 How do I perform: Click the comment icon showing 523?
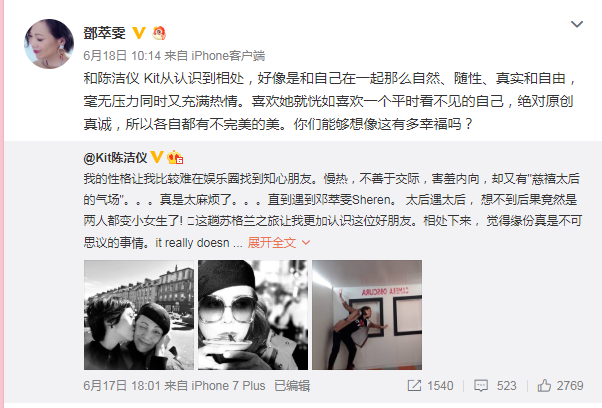[x=495, y=386]
